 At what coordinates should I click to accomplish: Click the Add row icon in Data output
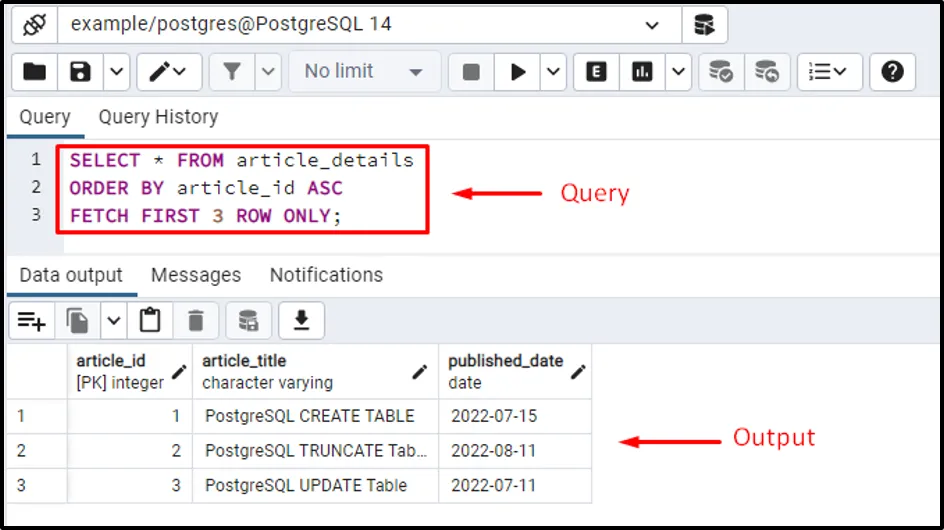pos(31,320)
